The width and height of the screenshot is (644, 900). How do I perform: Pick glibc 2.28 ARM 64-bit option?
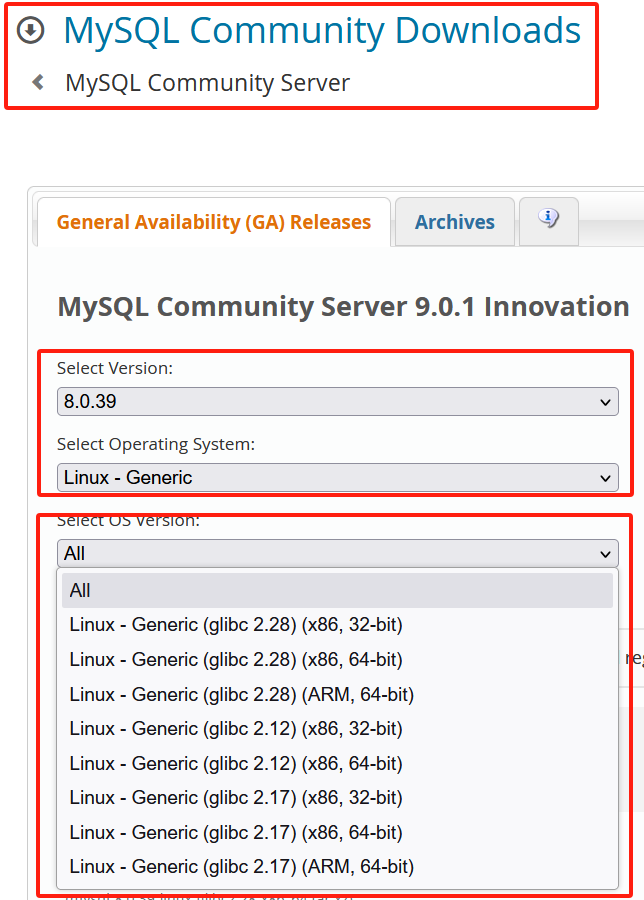(241, 694)
